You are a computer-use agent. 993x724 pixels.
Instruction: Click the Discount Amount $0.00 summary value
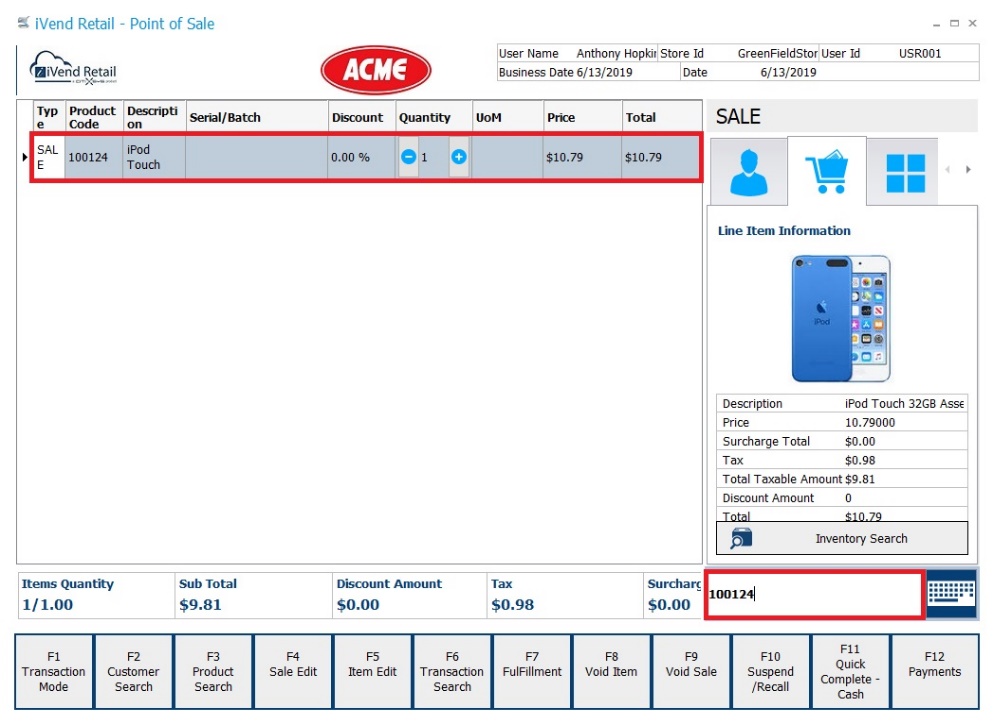[x=358, y=605]
